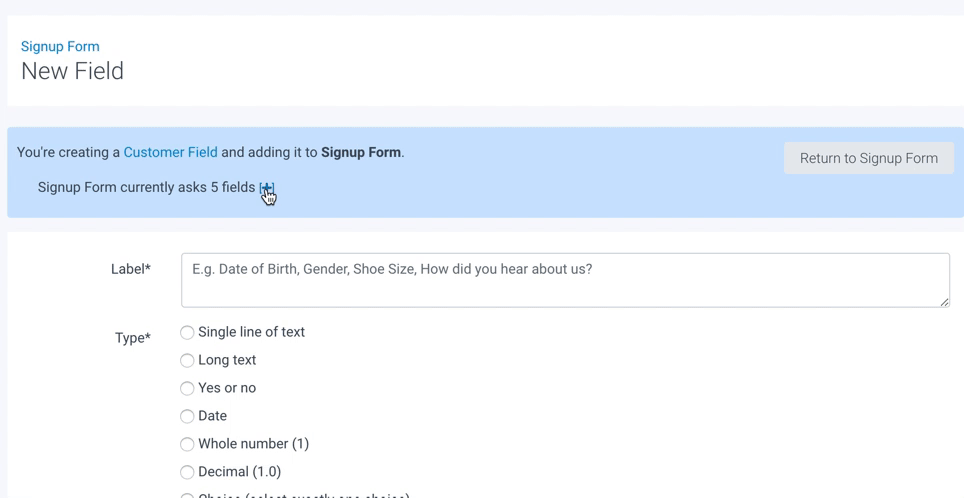Click the Label* field caption
This screenshot has height=498, width=964.
(131, 269)
